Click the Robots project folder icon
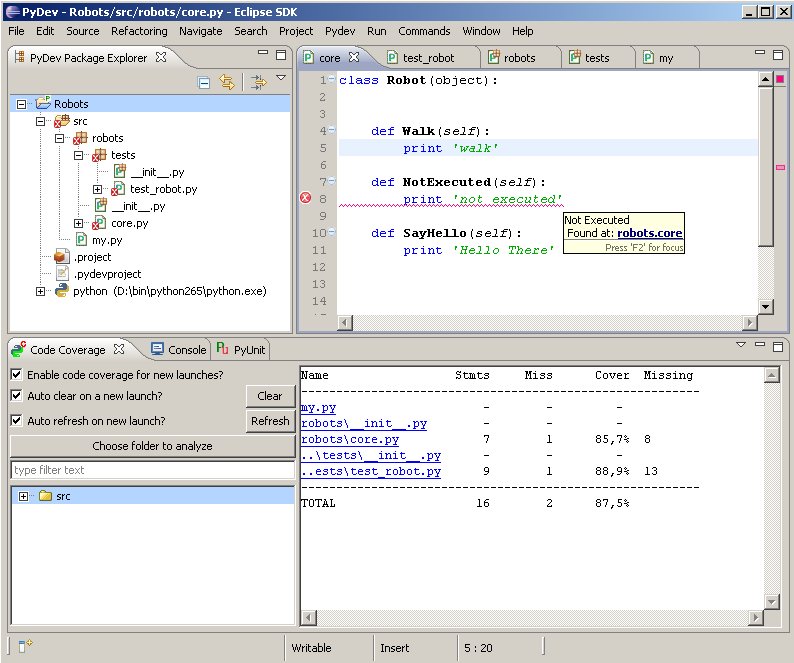This screenshot has height=663, width=794. pyautogui.click(x=43, y=103)
